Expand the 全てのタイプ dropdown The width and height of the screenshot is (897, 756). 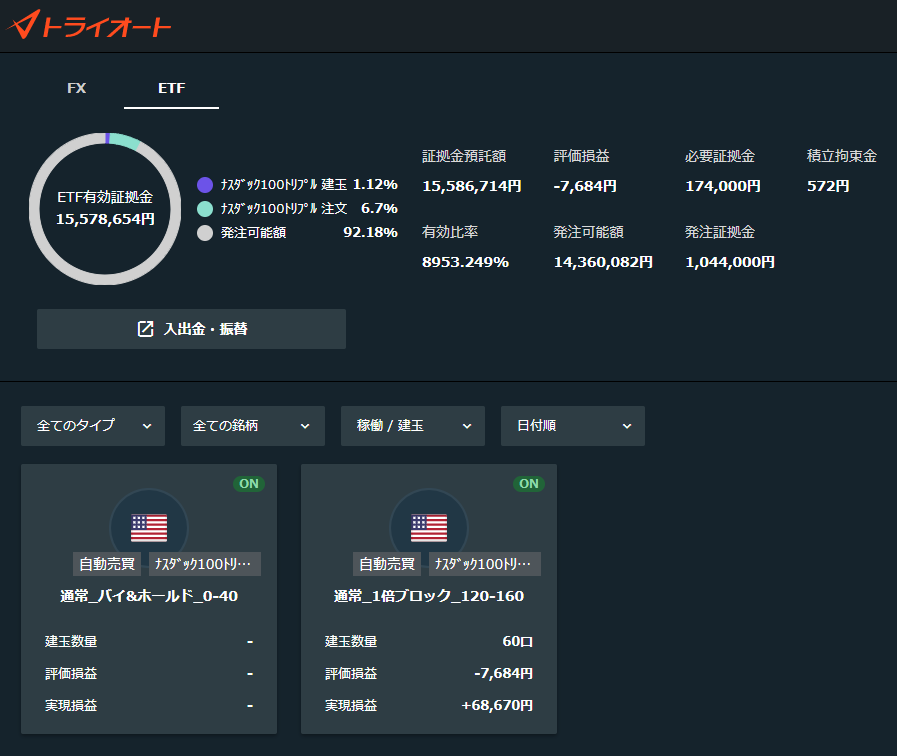coord(93,426)
